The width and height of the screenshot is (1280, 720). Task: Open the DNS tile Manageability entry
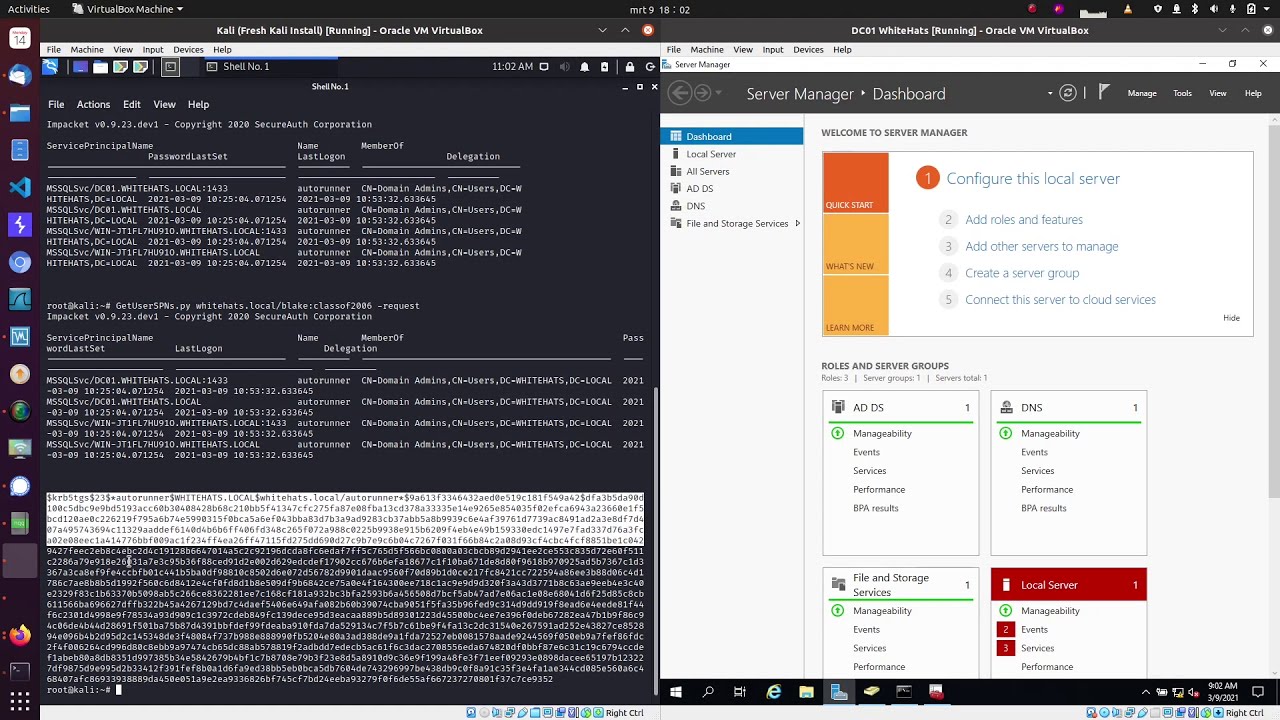pos(1050,433)
